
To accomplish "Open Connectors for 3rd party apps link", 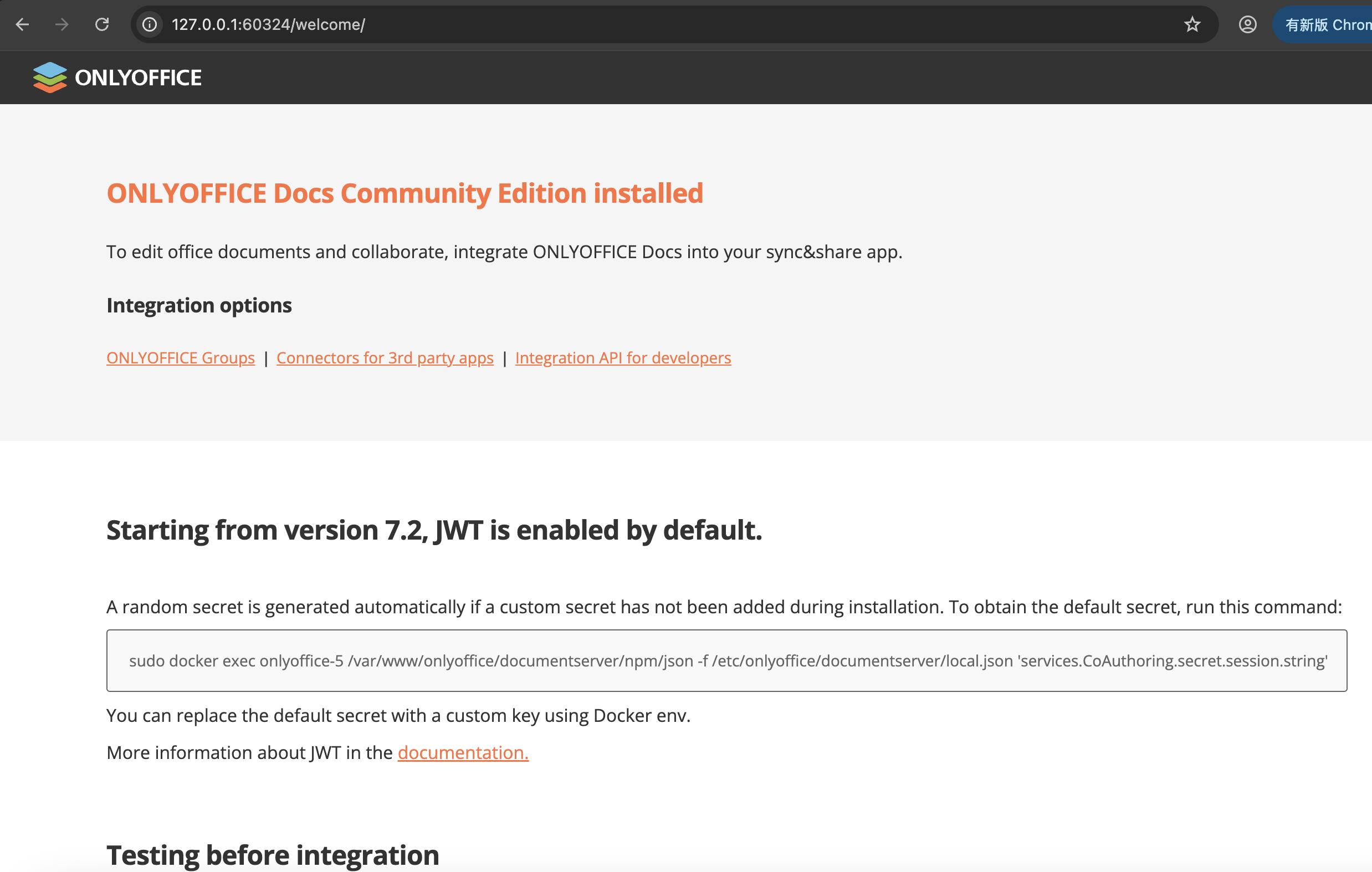I will click(385, 358).
